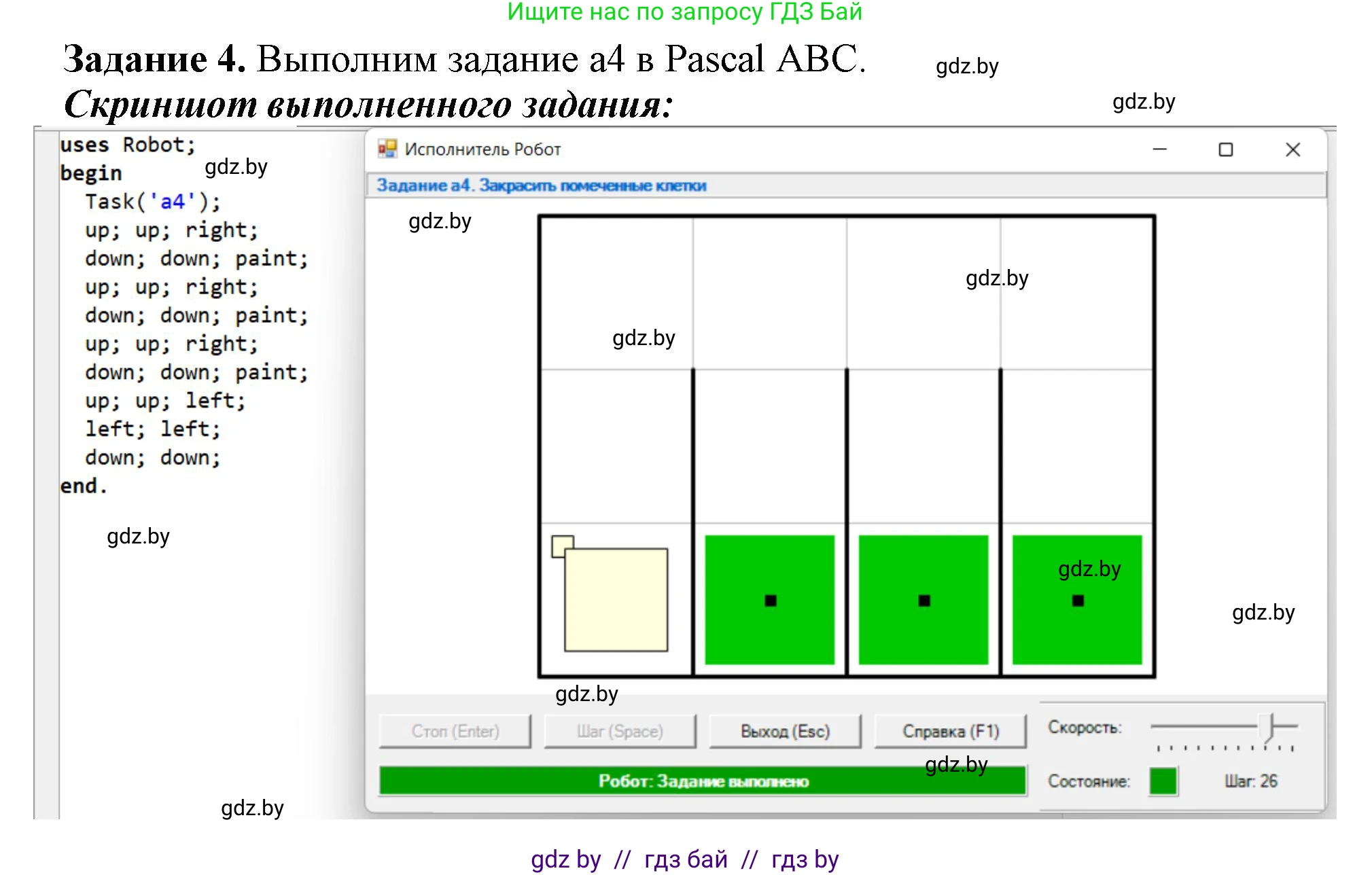Click the Исполнитель Робот window icon

[389, 149]
